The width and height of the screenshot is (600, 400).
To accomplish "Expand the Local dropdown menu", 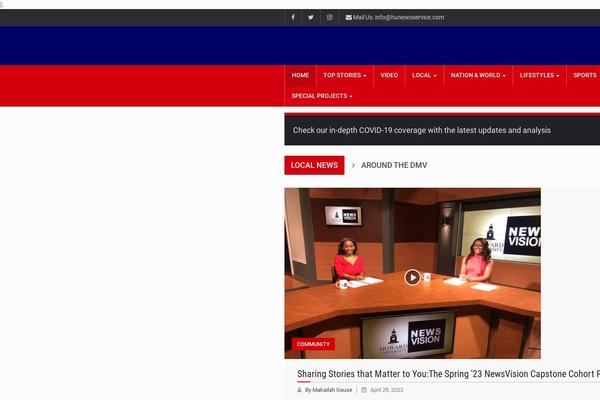I will (424, 75).
